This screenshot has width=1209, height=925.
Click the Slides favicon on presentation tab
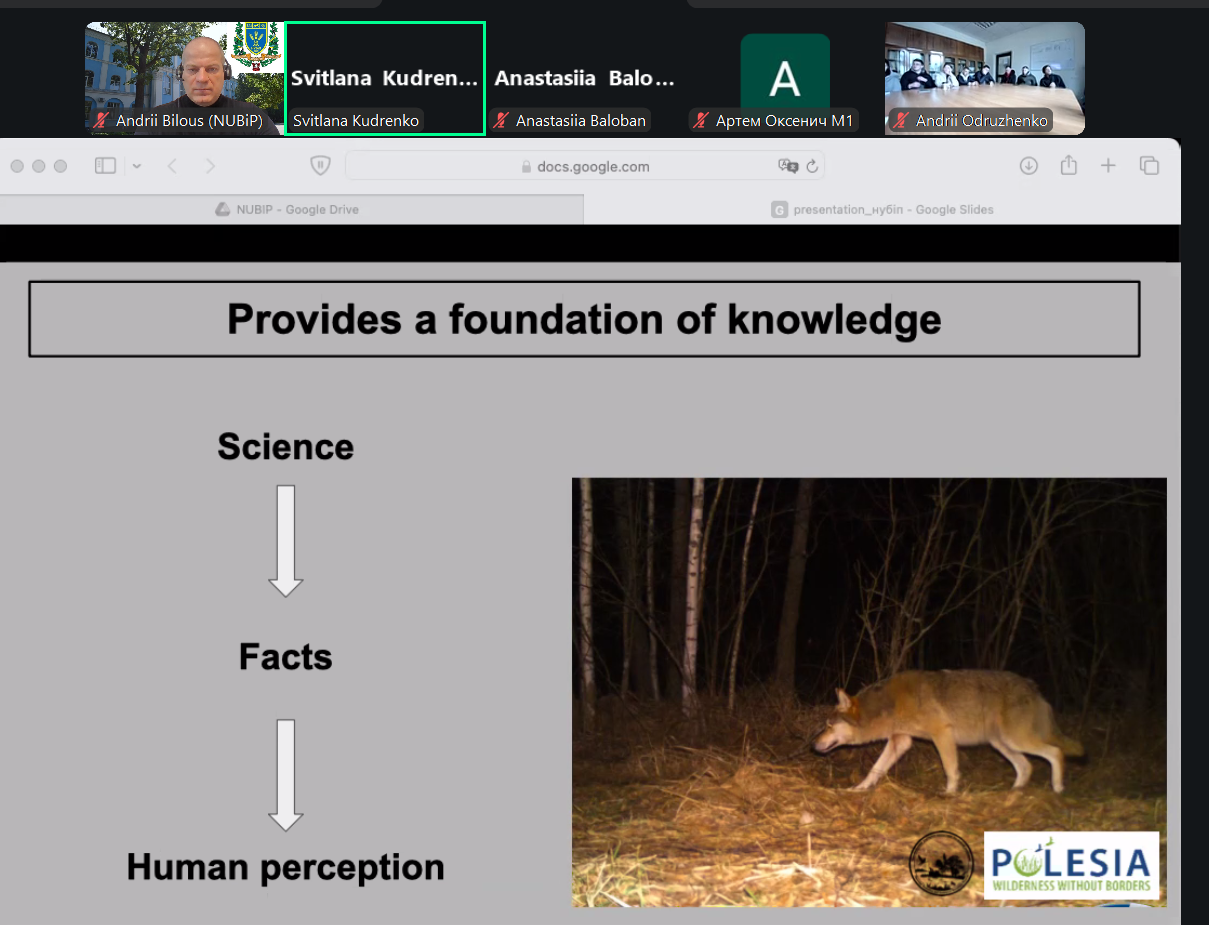click(x=779, y=209)
